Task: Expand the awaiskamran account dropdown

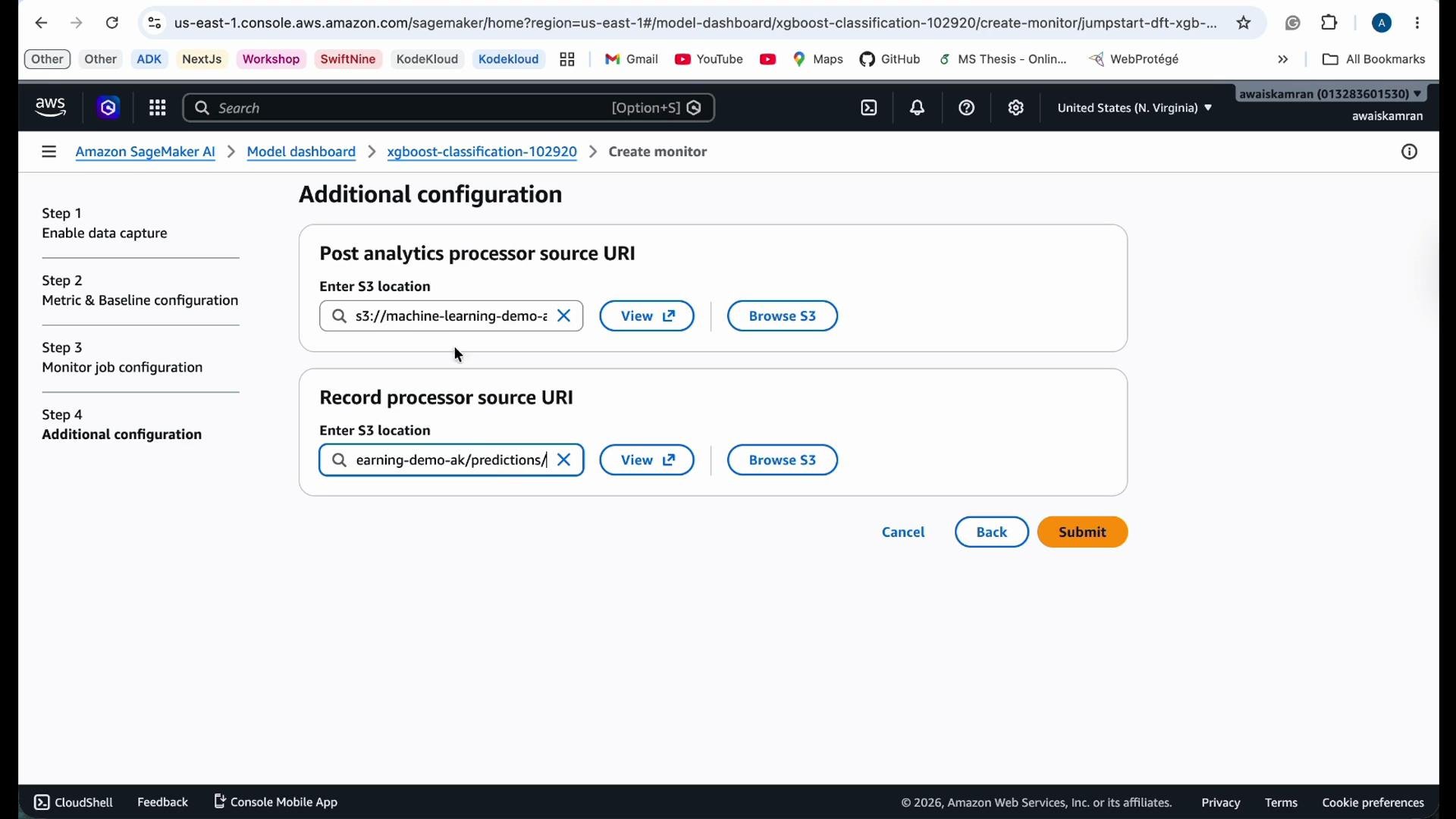Action: 1332,94
